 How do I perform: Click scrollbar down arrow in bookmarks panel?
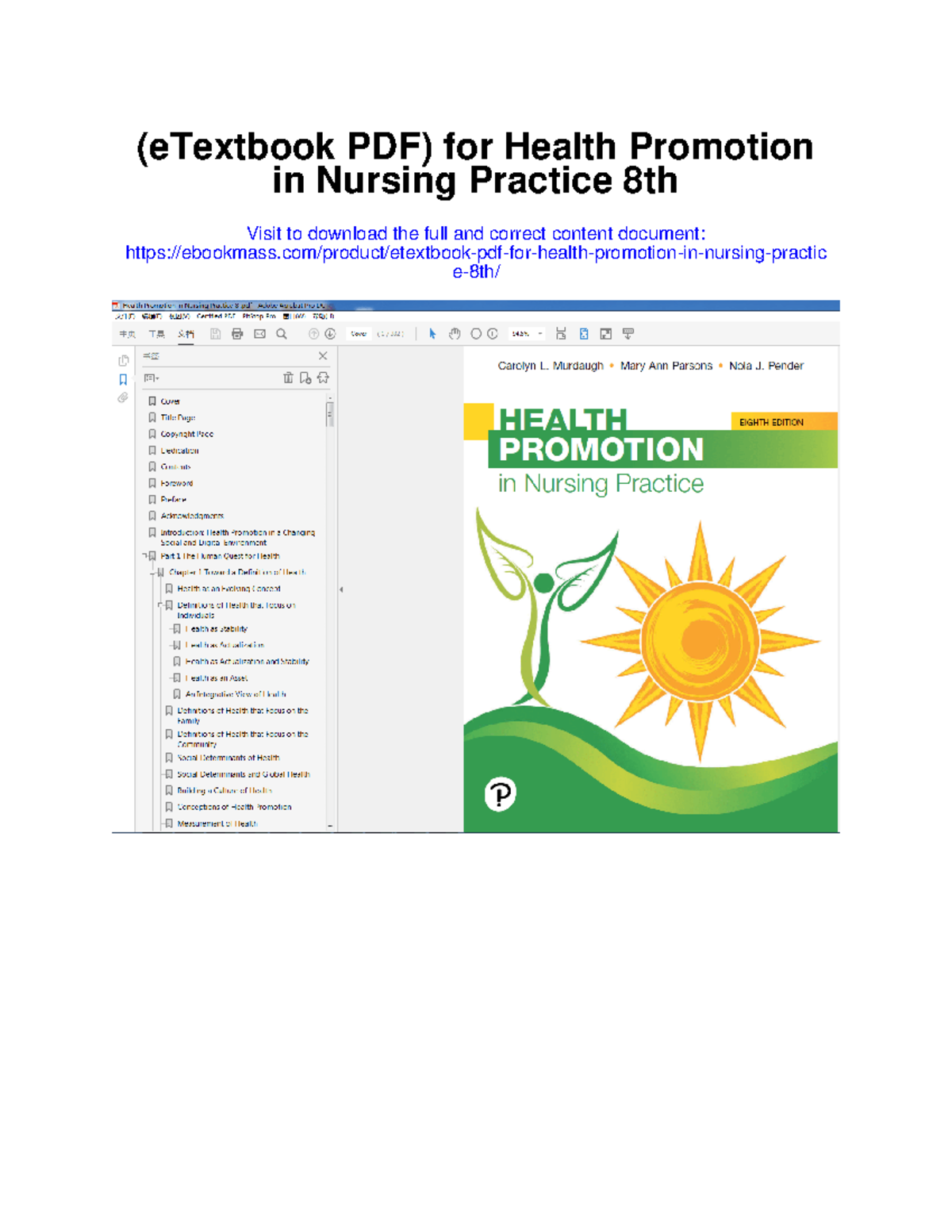click(x=330, y=826)
